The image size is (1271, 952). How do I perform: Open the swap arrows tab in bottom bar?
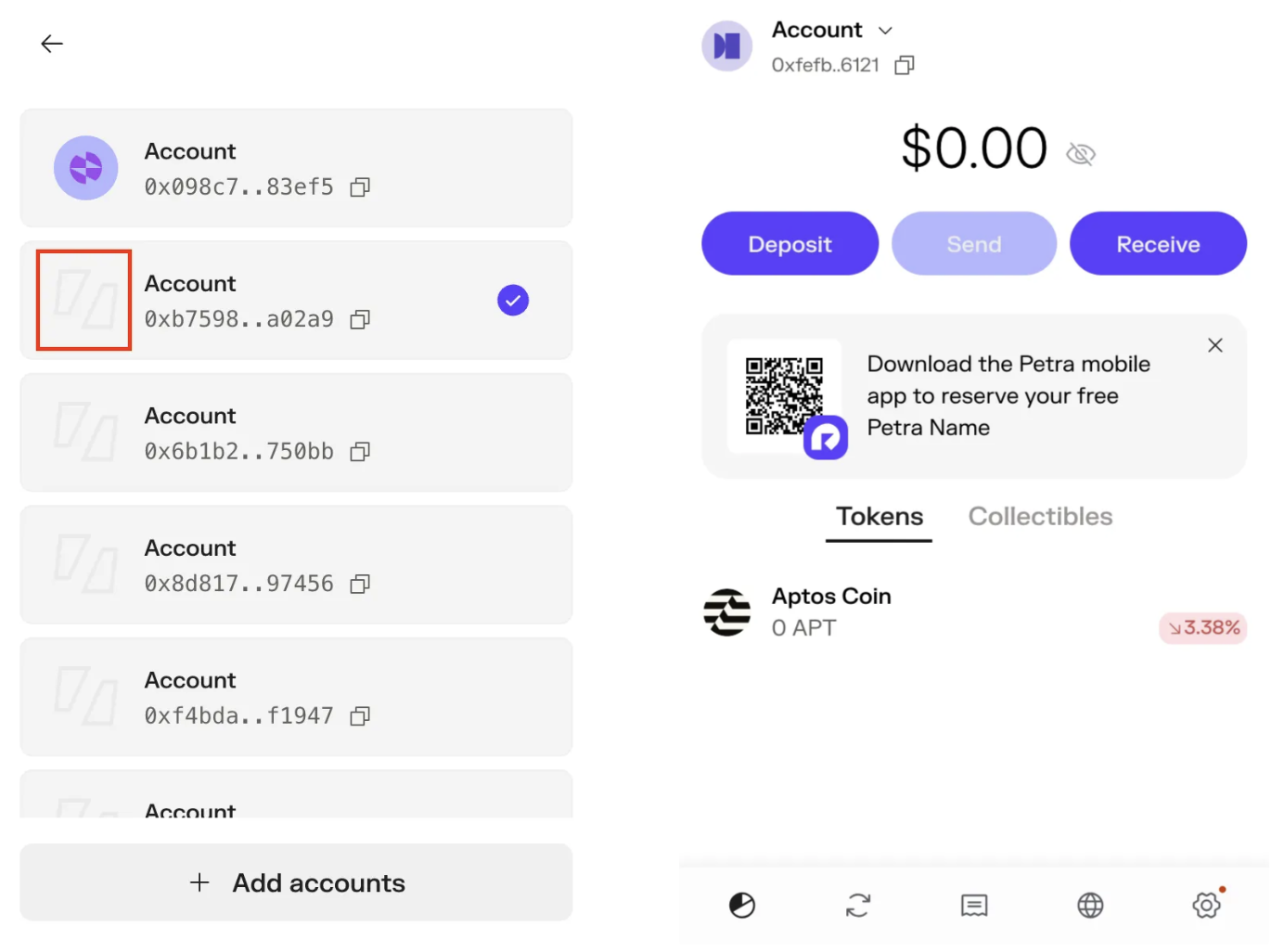click(858, 905)
